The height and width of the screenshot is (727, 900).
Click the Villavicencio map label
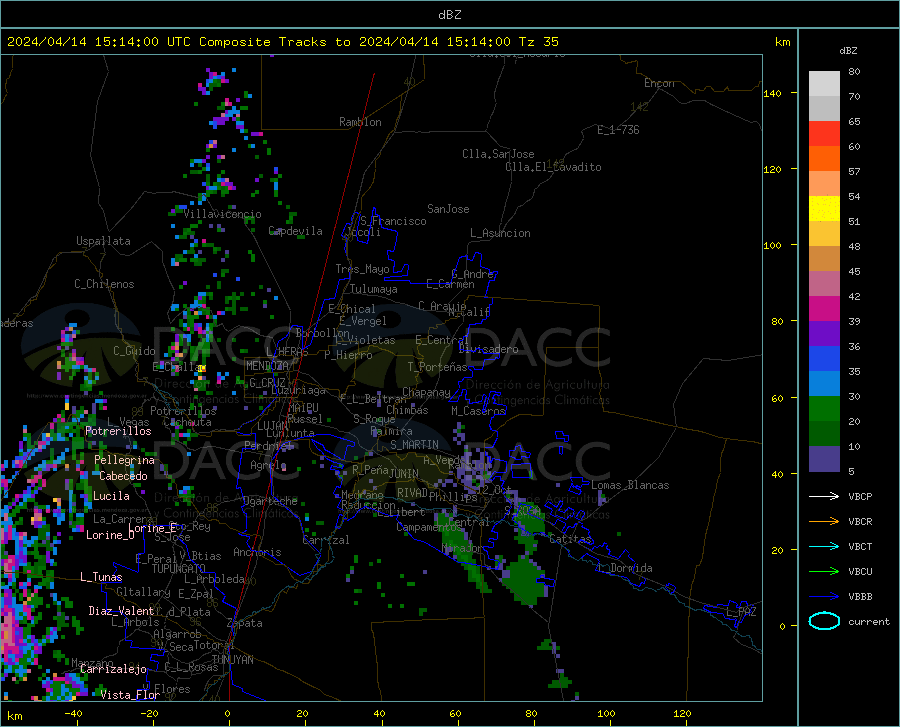223,214
